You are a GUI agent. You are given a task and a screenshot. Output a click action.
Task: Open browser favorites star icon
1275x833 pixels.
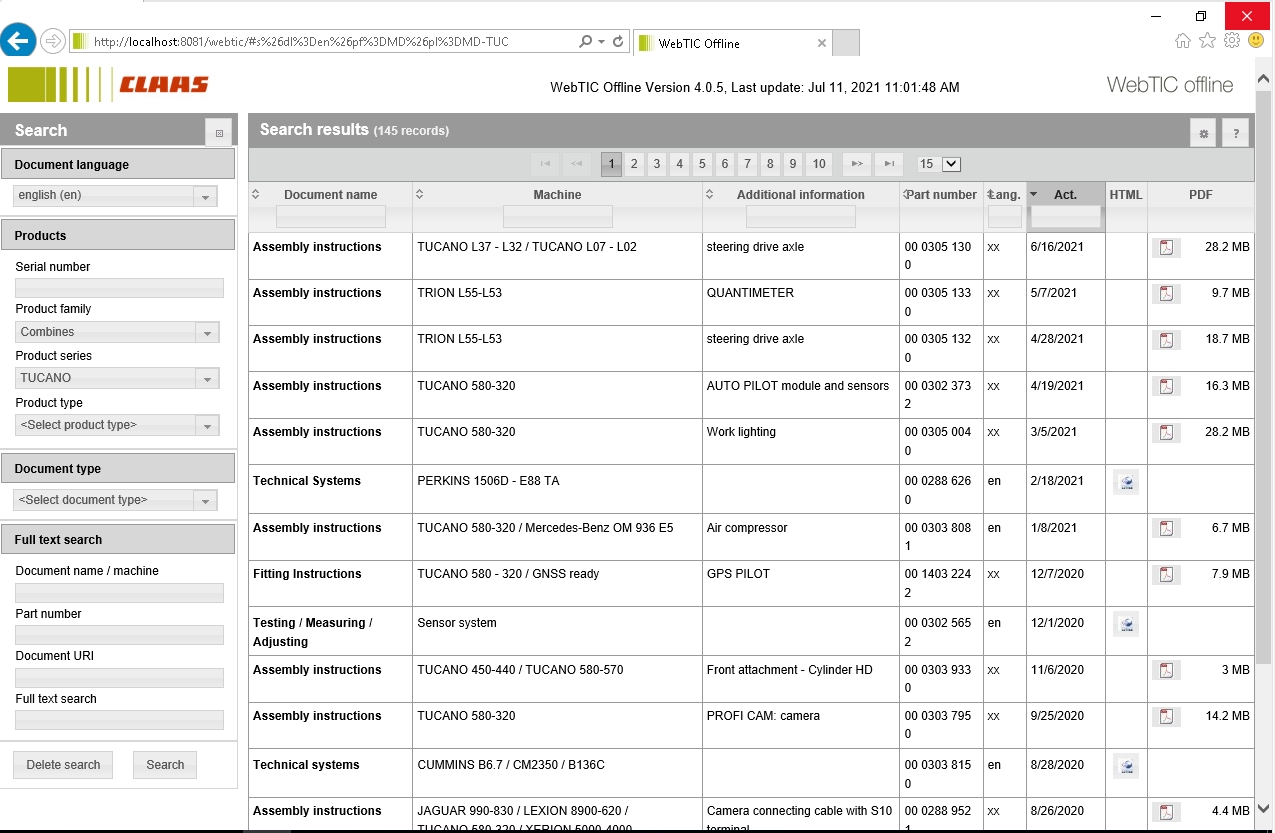point(1207,41)
